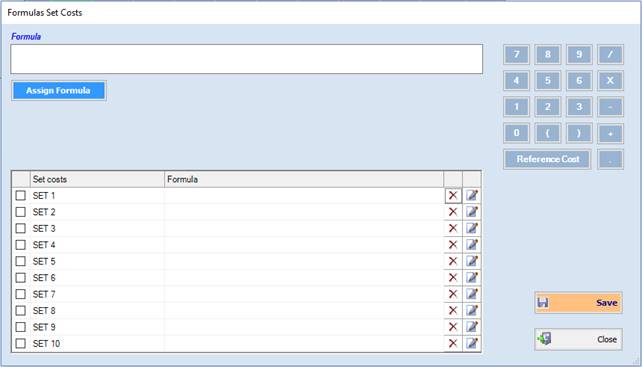
Task: Edit the formula of SET 3
Action: pos(472,228)
